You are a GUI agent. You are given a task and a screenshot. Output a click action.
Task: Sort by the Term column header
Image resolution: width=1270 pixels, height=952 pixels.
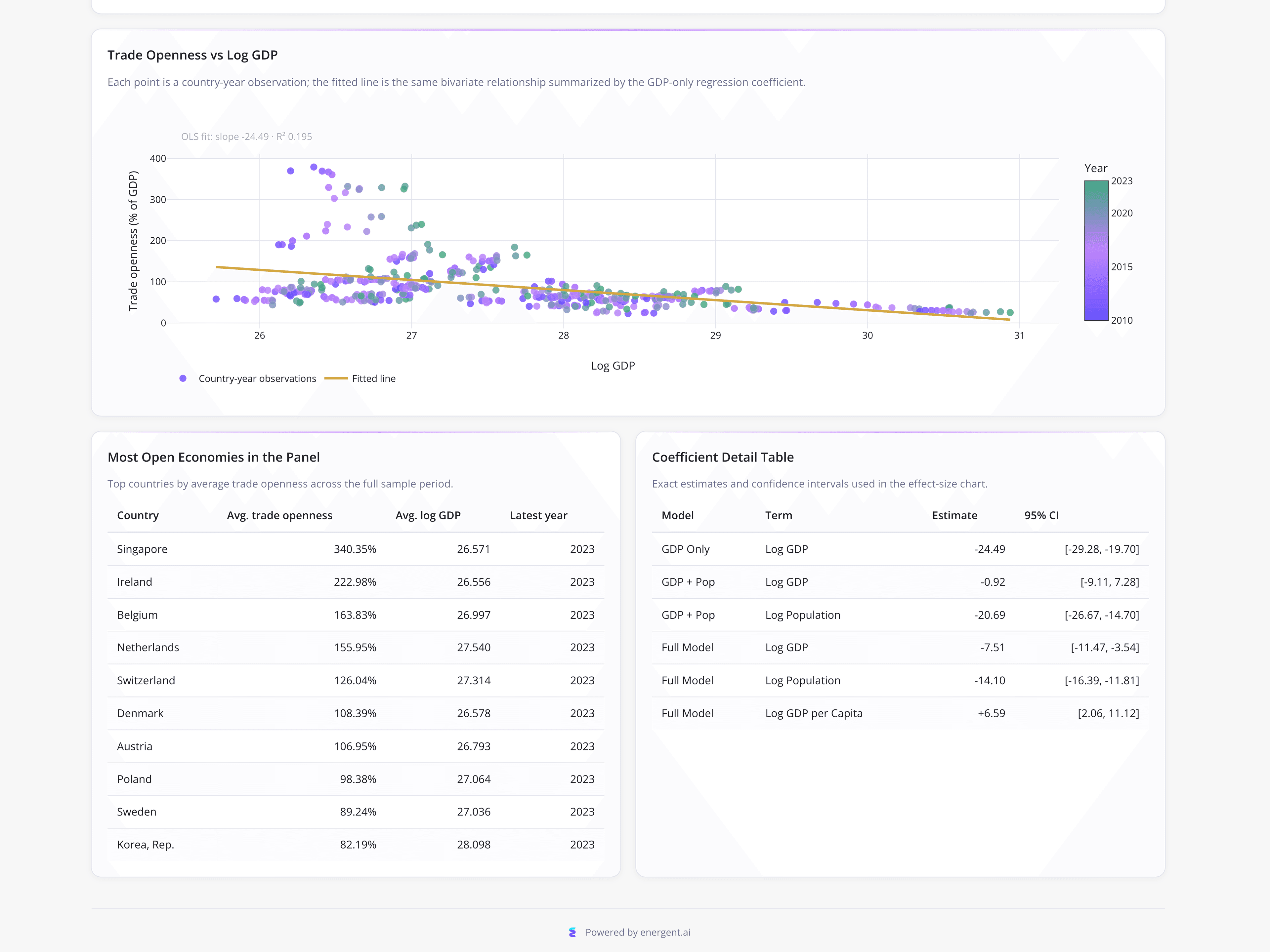click(779, 515)
